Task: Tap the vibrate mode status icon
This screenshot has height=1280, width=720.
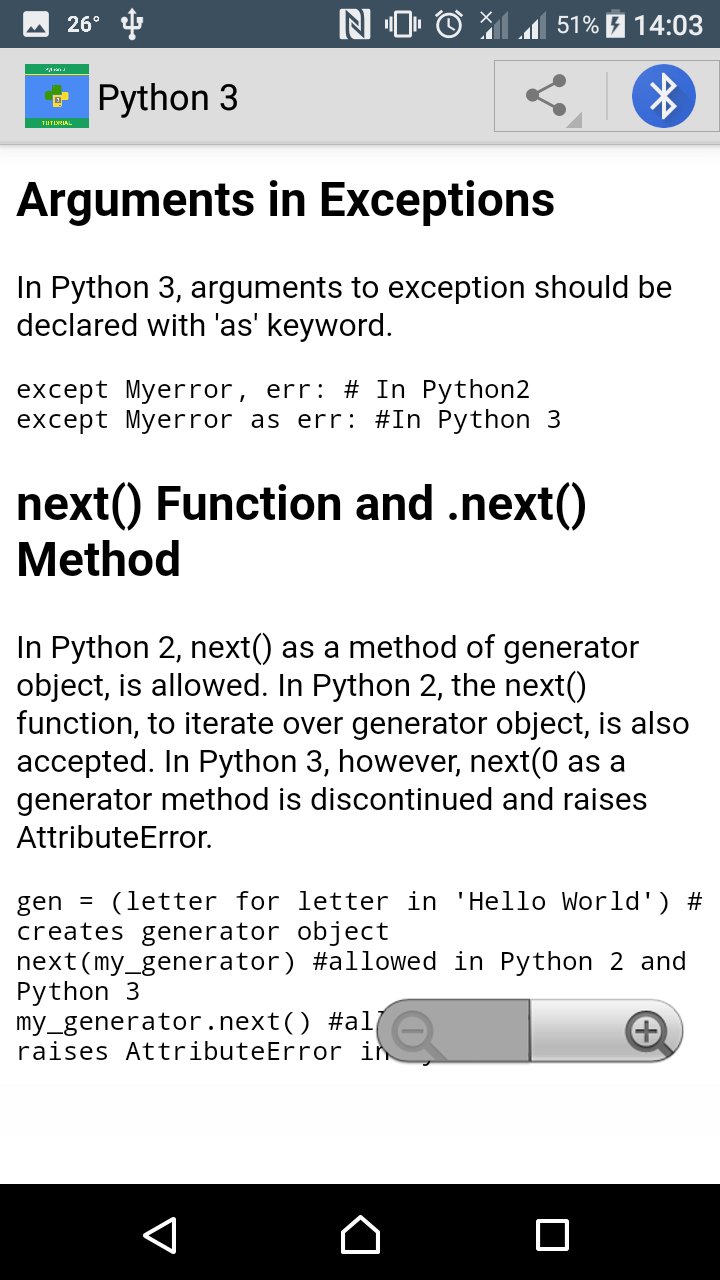Action: coord(402,24)
